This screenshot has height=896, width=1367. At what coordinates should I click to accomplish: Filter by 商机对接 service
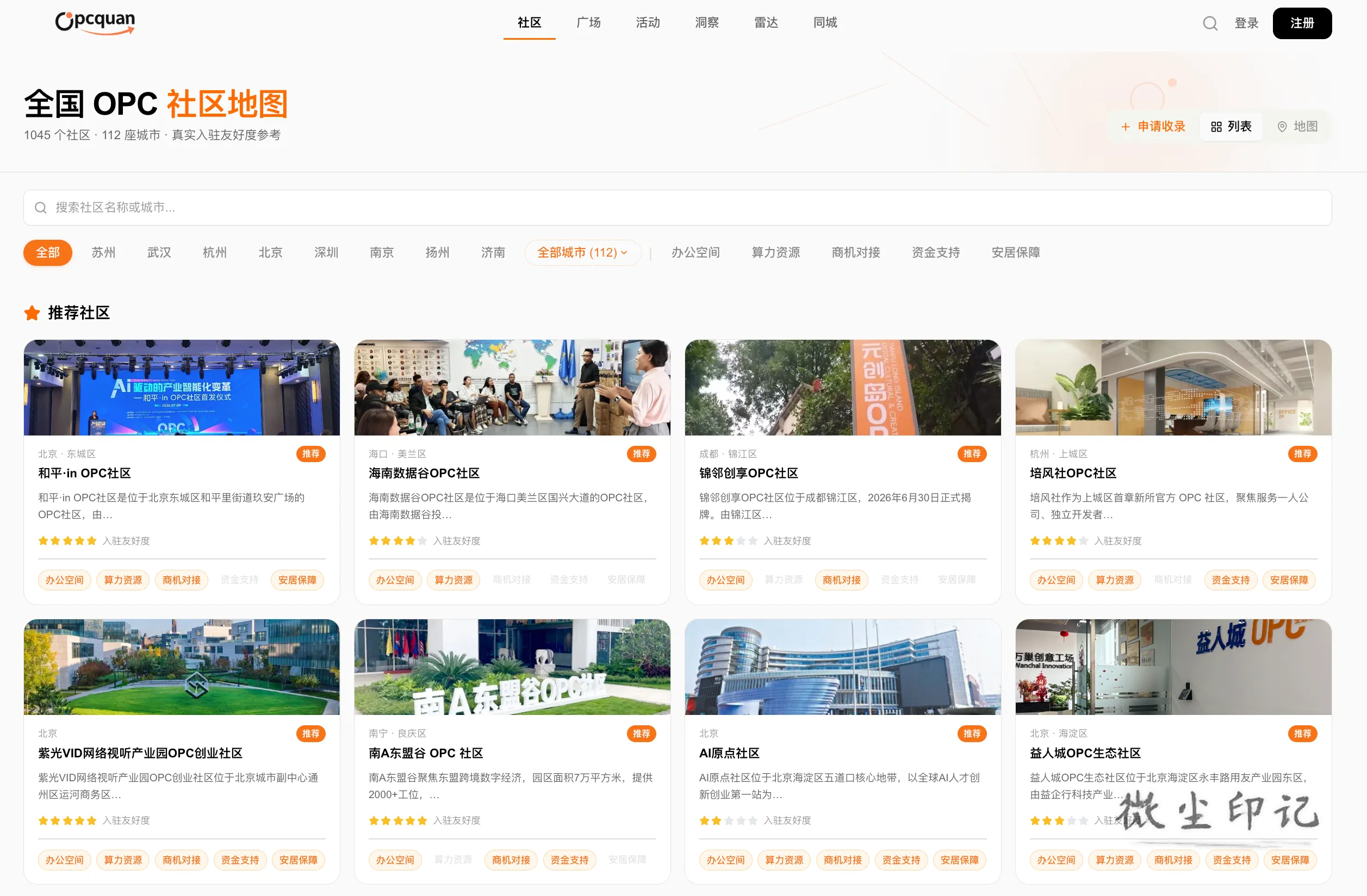tap(856, 252)
